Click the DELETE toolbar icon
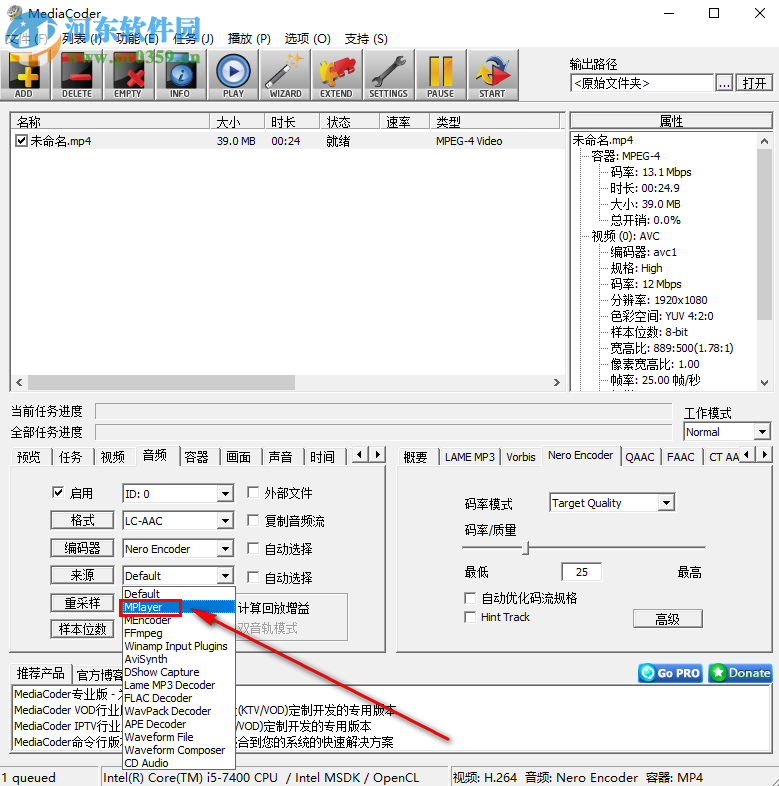 pos(77,75)
